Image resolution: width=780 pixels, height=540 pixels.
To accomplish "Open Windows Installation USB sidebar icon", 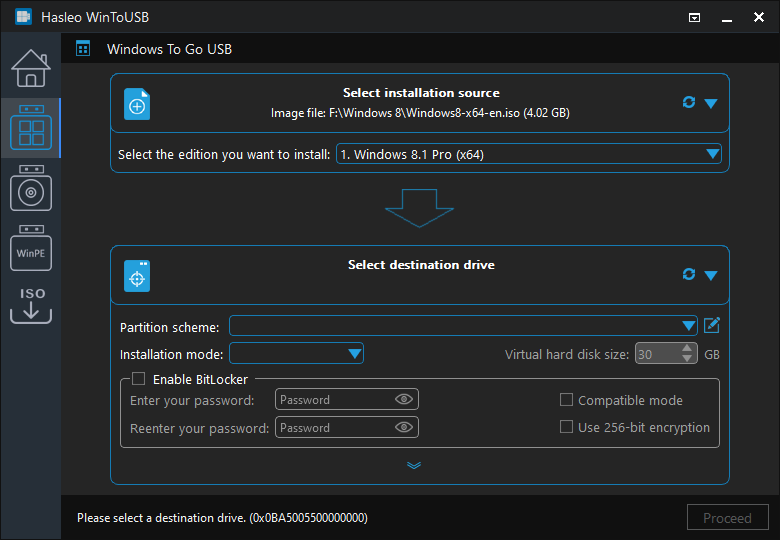I will (31, 188).
